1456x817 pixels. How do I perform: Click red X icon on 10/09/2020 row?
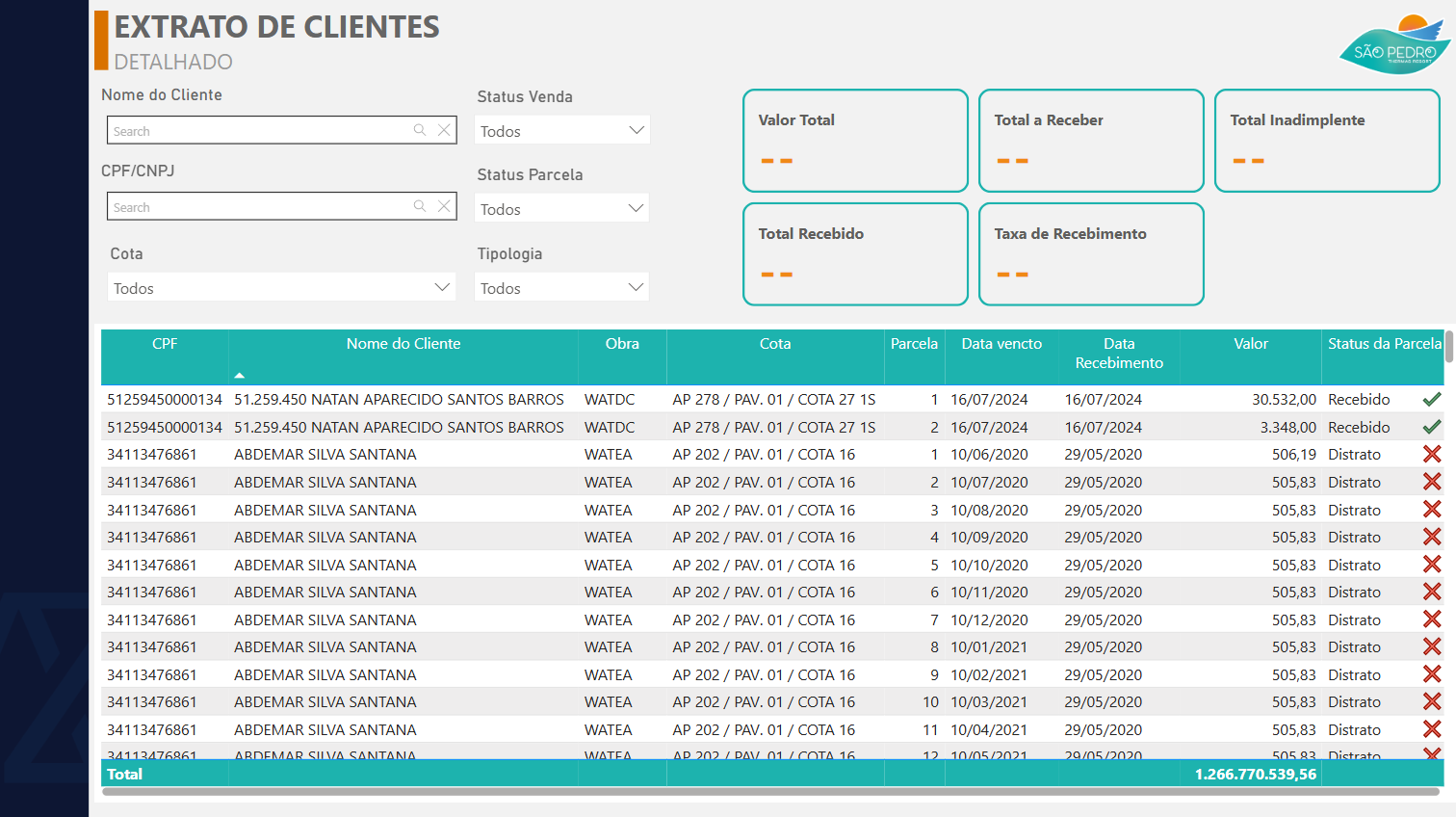coord(1432,537)
